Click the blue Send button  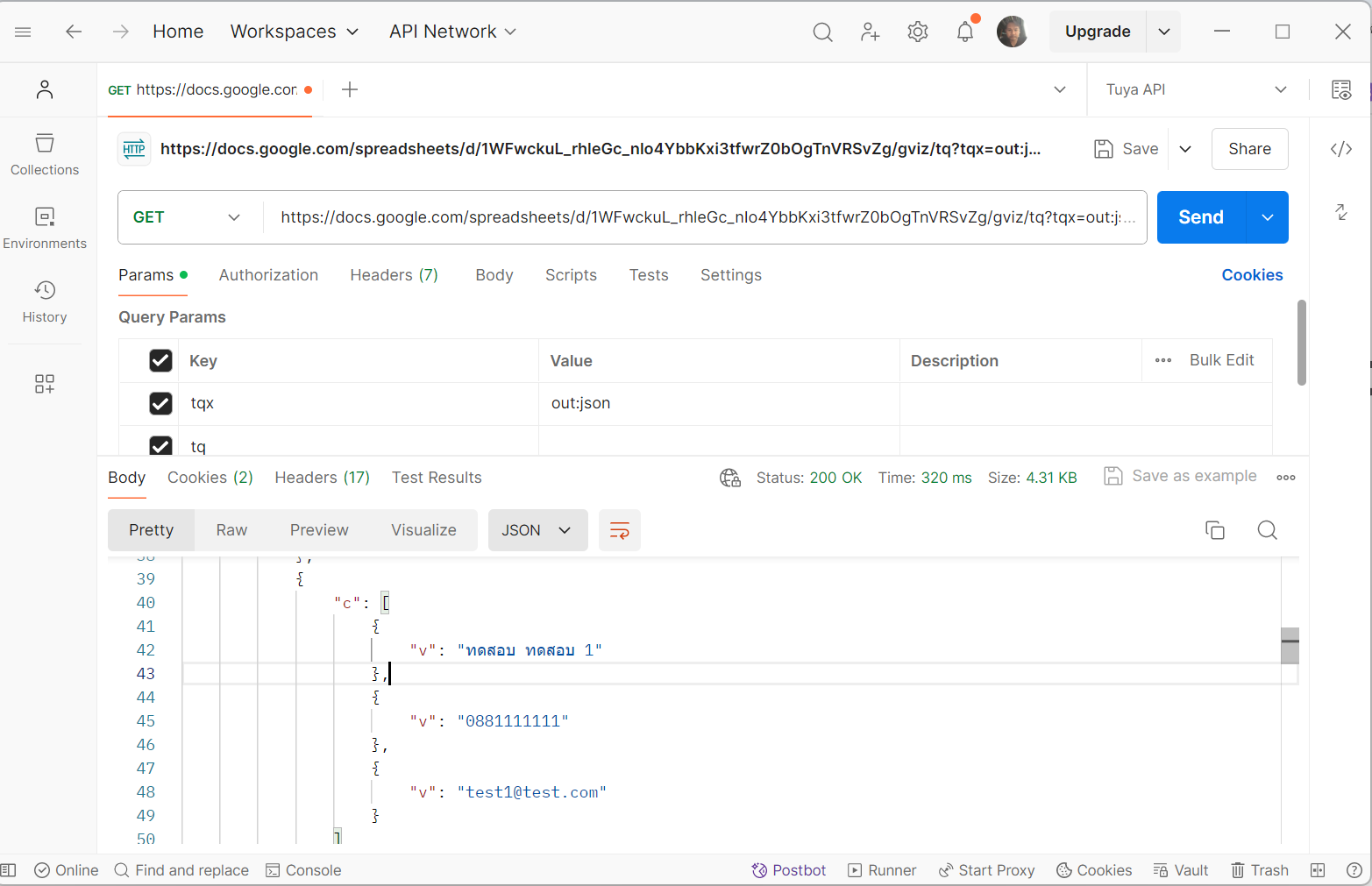pos(1201,217)
